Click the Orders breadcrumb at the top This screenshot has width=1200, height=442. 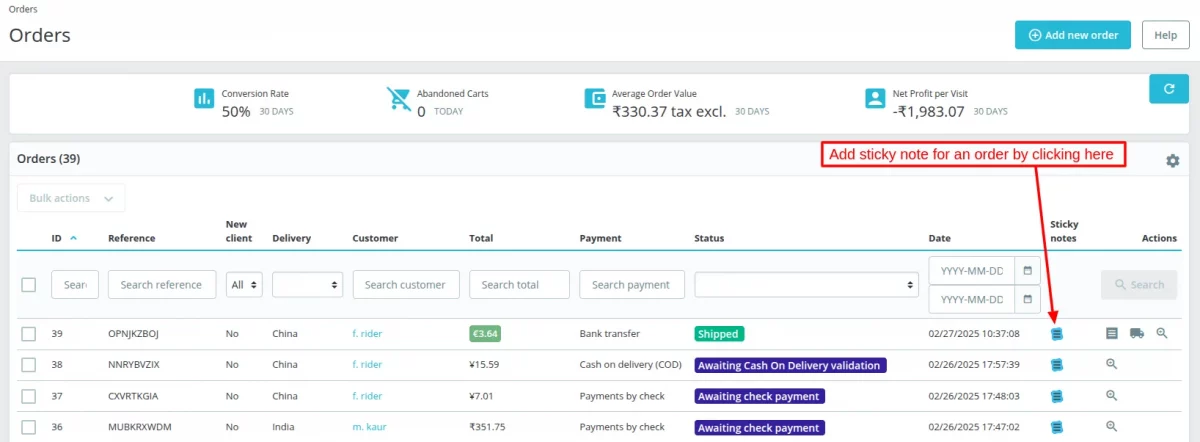pos(23,9)
